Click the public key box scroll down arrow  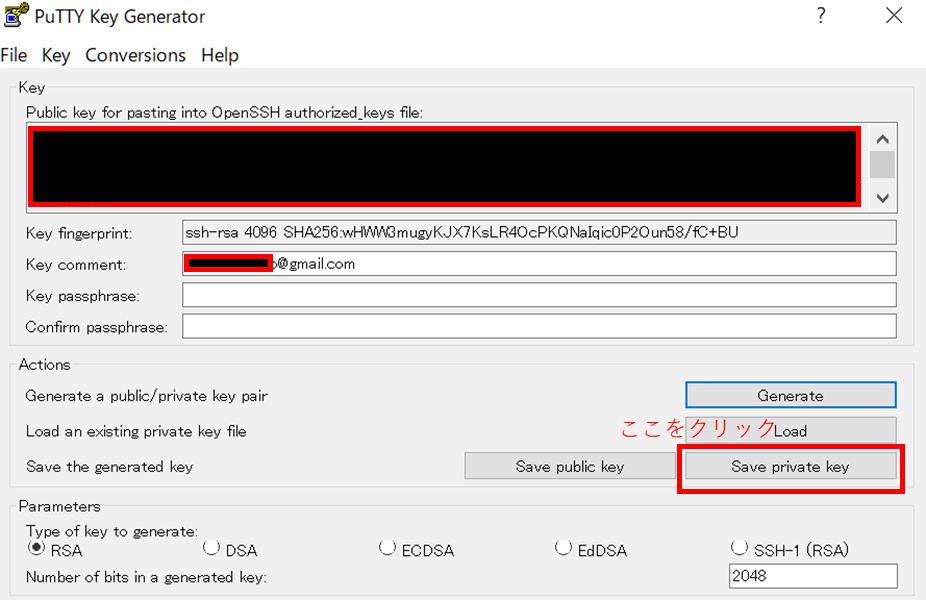point(883,198)
